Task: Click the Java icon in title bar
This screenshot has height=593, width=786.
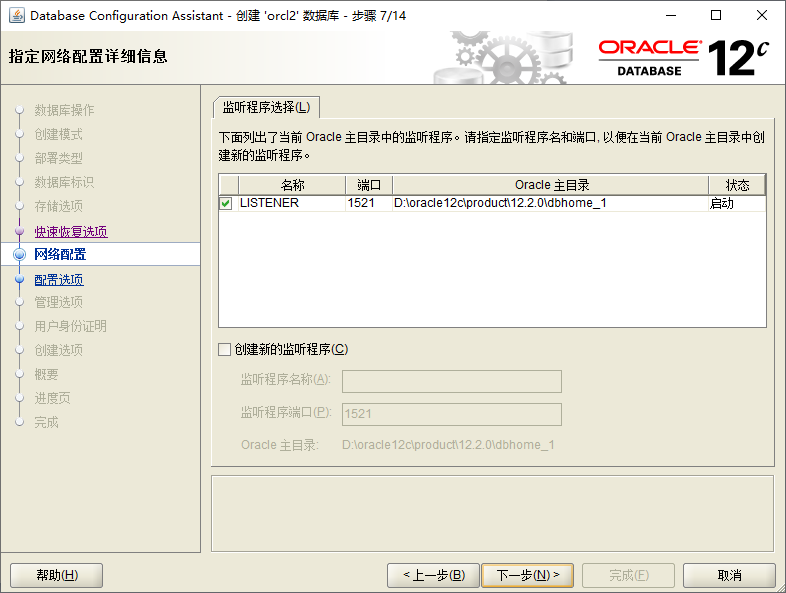Action: point(16,15)
